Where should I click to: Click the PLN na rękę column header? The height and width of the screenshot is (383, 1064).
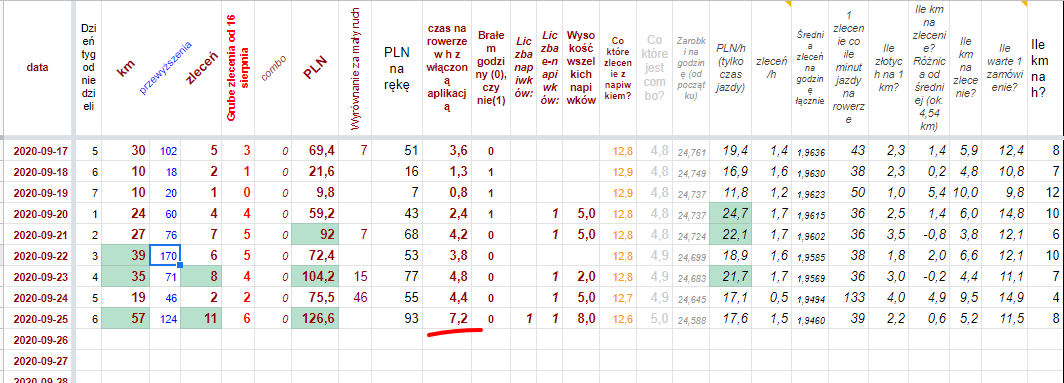(x=396, y=67)
